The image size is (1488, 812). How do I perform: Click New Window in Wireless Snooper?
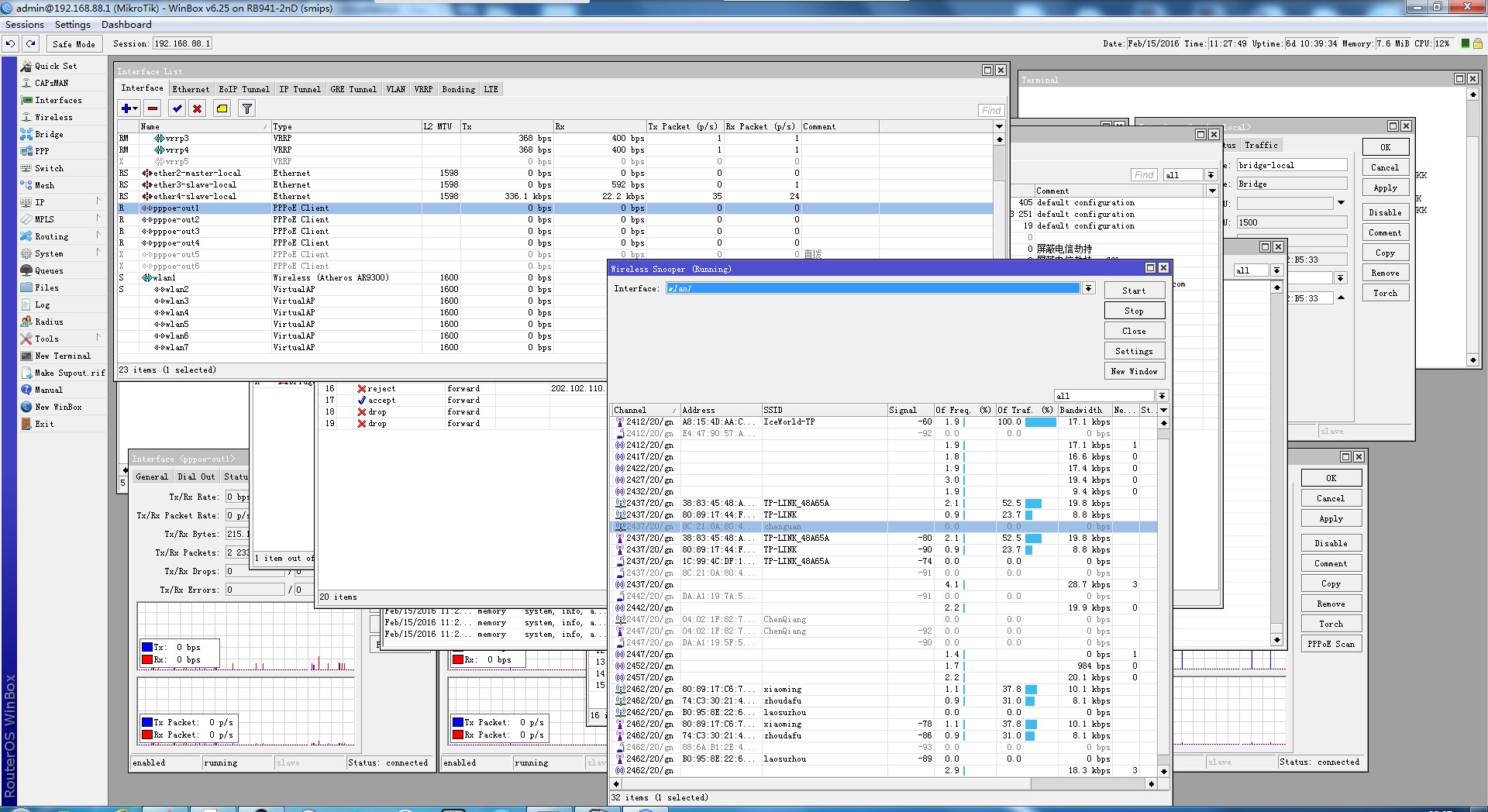1134,371
